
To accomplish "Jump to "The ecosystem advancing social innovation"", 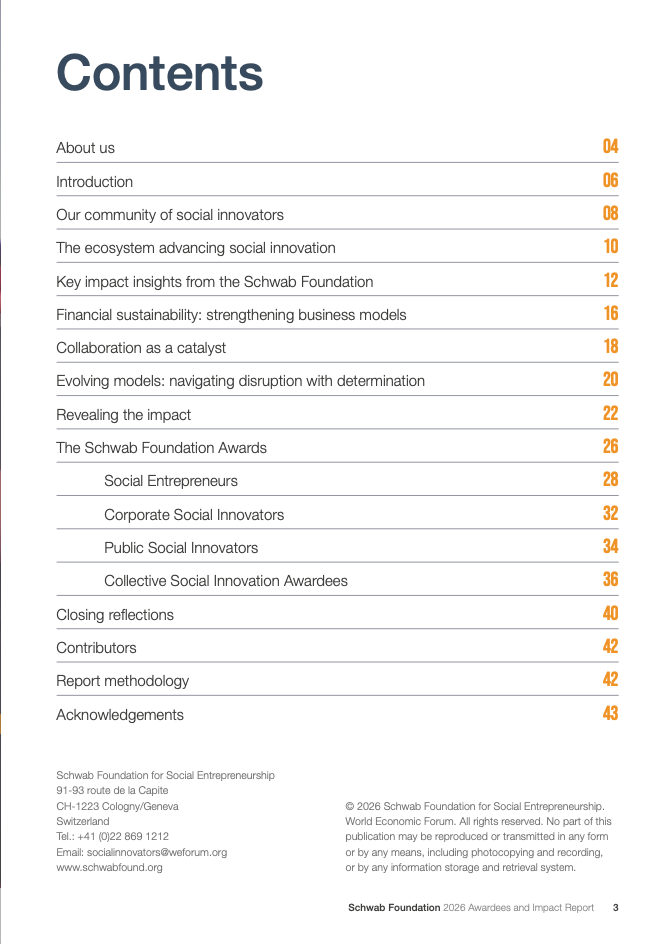I will [x=196, y=248].
